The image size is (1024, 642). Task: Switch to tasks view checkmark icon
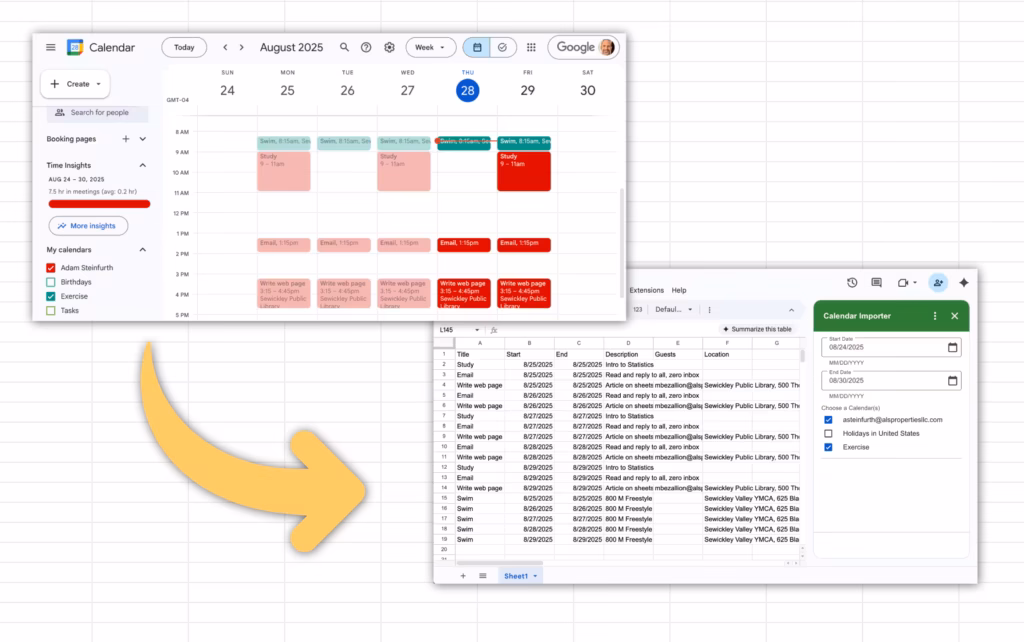[502, 47]
